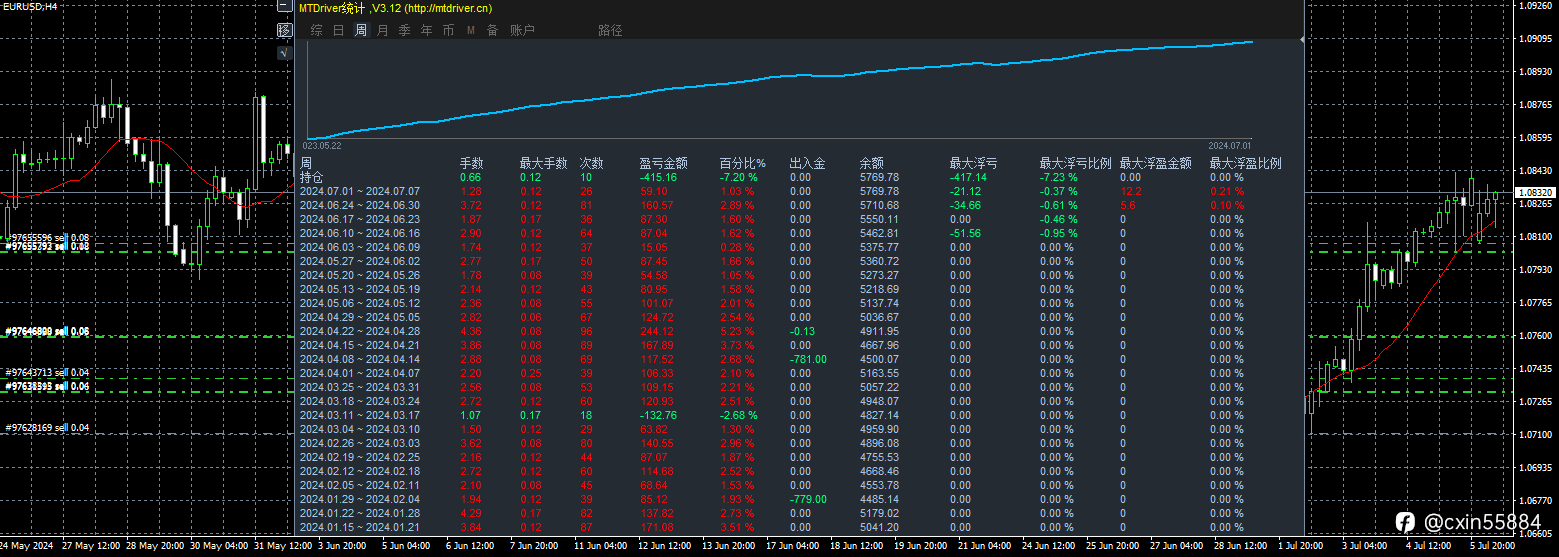The width and height of the screenshot is (1559, 557).
Task: Click the MTDriver统计 V3.12 title link
Action: [x=396, y=8]
